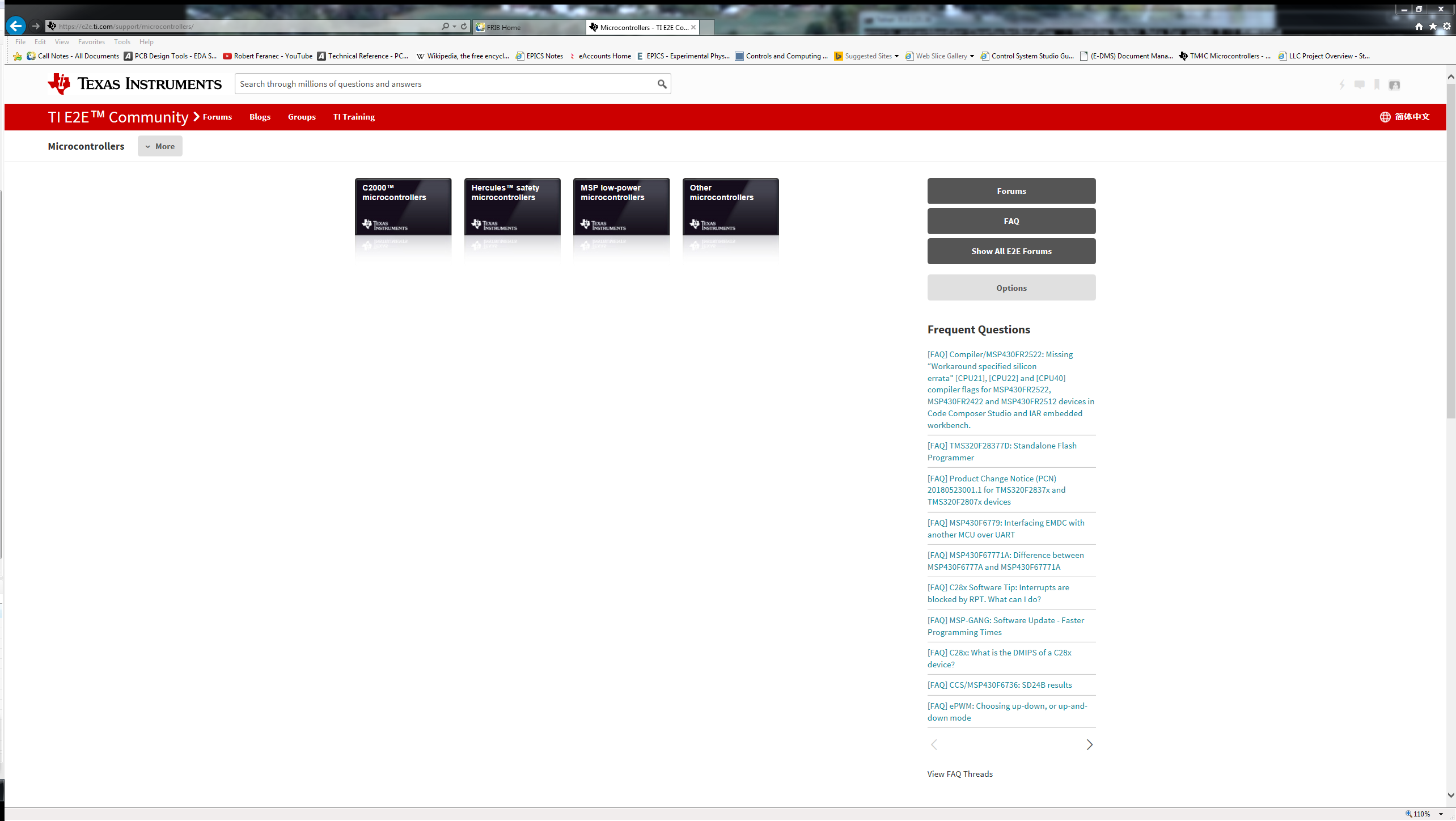Open the eAccounts Home favorite

tap(600, 56)
